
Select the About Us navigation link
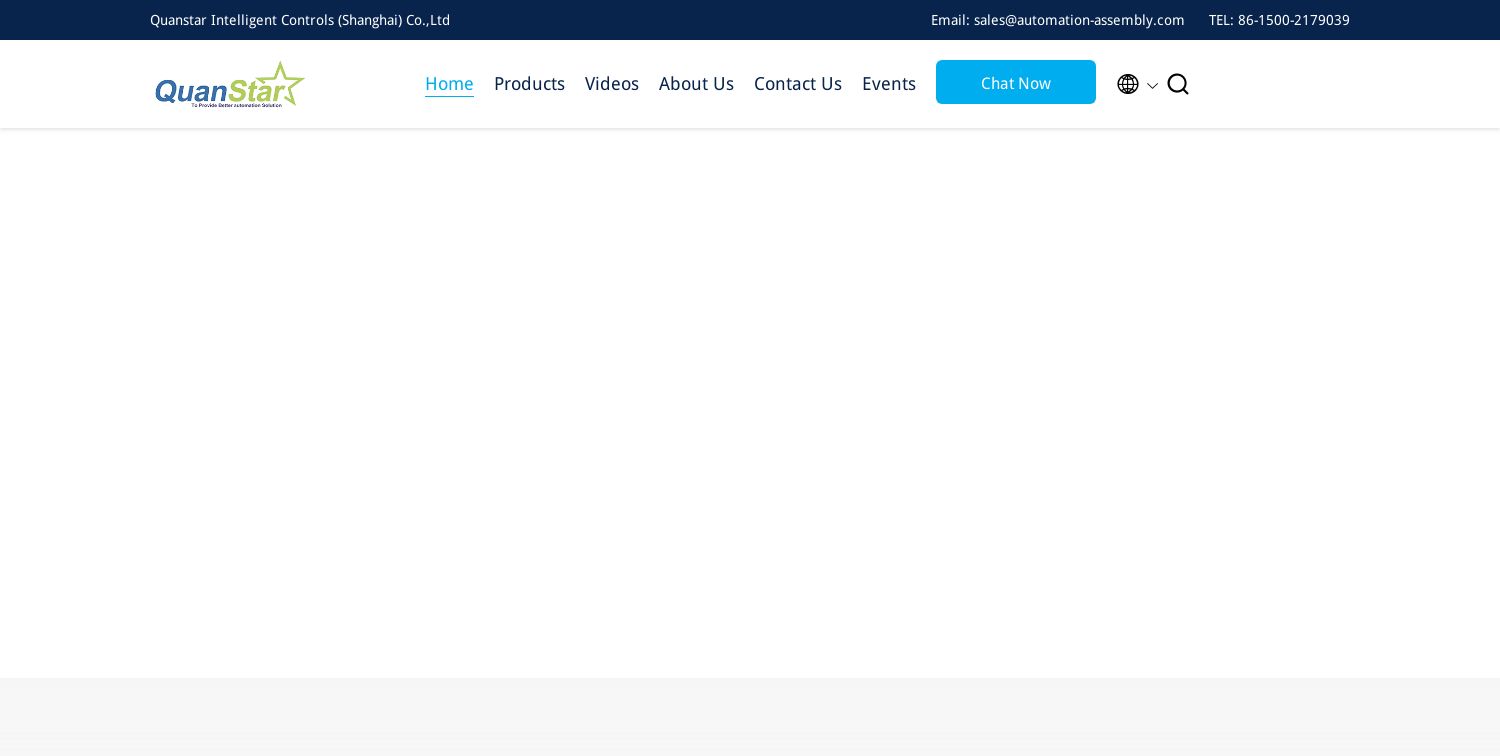point(696,84)
